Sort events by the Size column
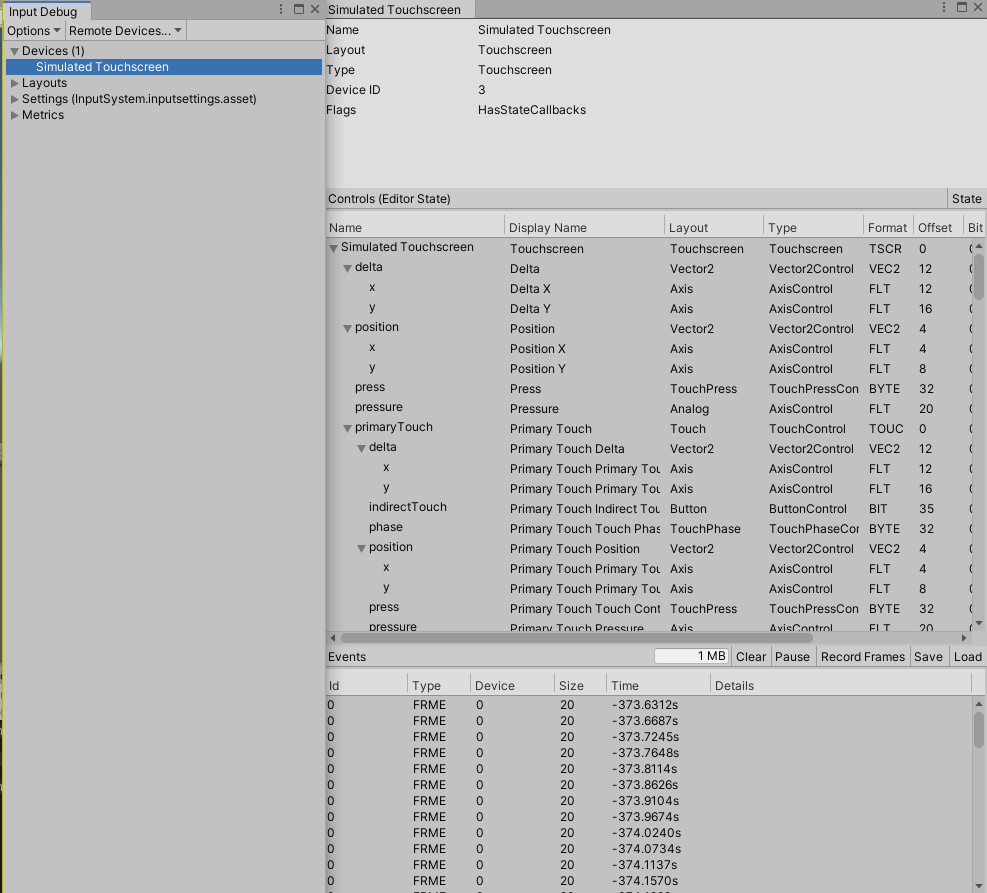The width and height of the screenshot is (987, 893). [x=580, y=686]
